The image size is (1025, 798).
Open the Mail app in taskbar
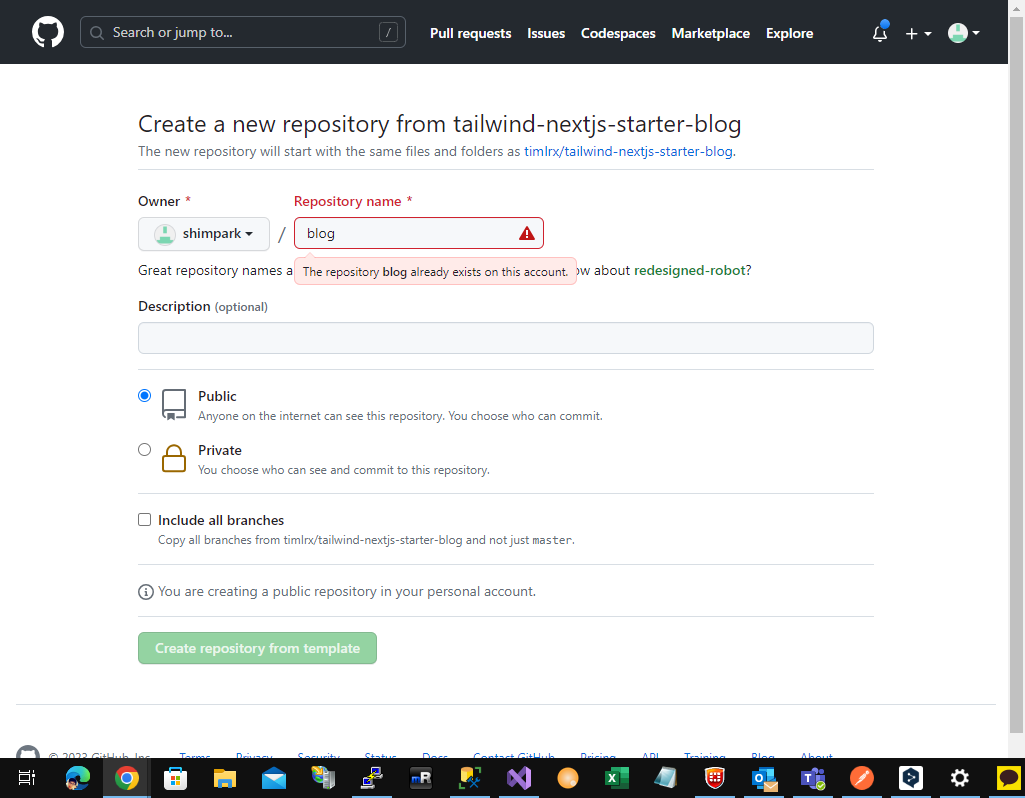273,778
